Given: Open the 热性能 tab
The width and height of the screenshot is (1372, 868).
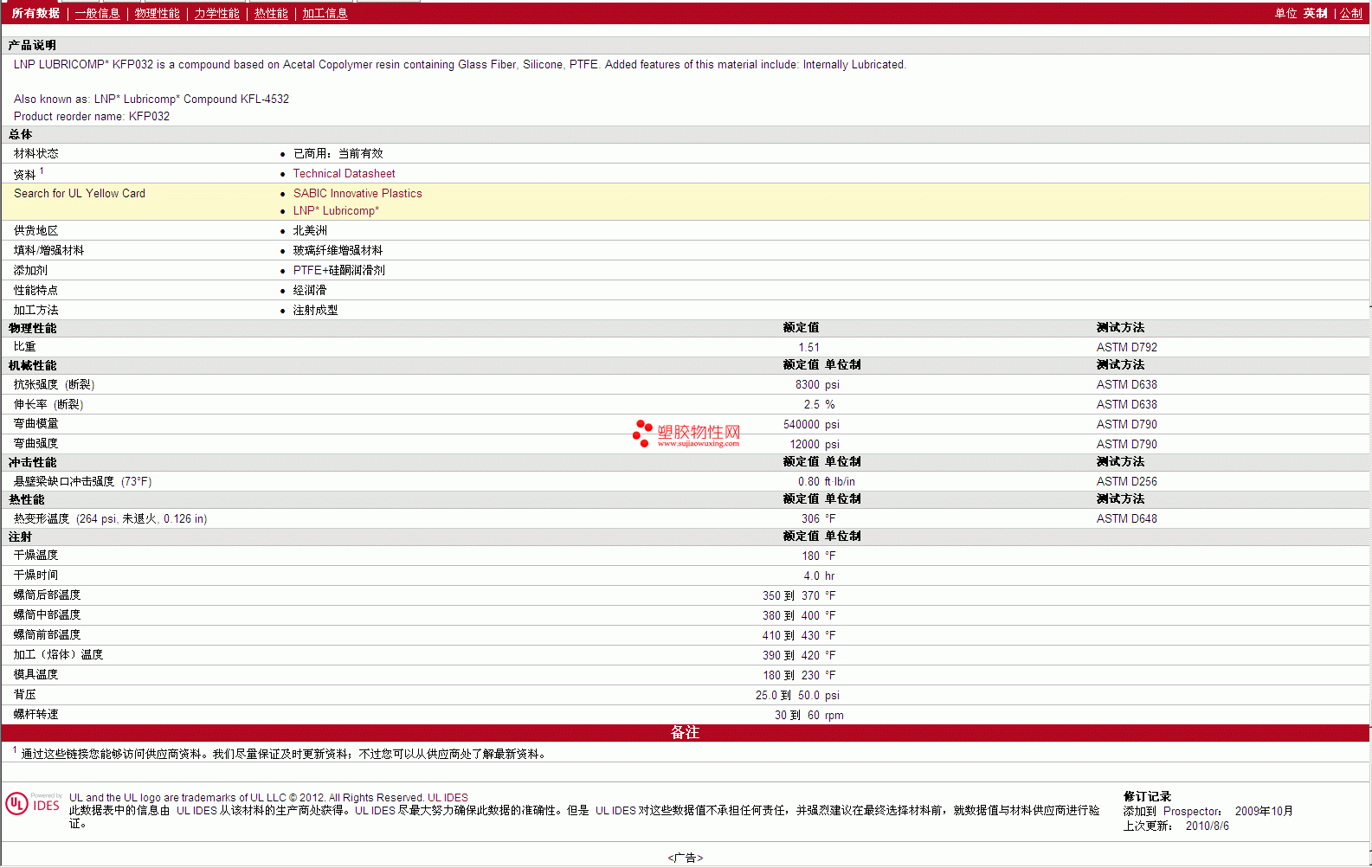Looking at the screenshot, I should coord(271,14).
